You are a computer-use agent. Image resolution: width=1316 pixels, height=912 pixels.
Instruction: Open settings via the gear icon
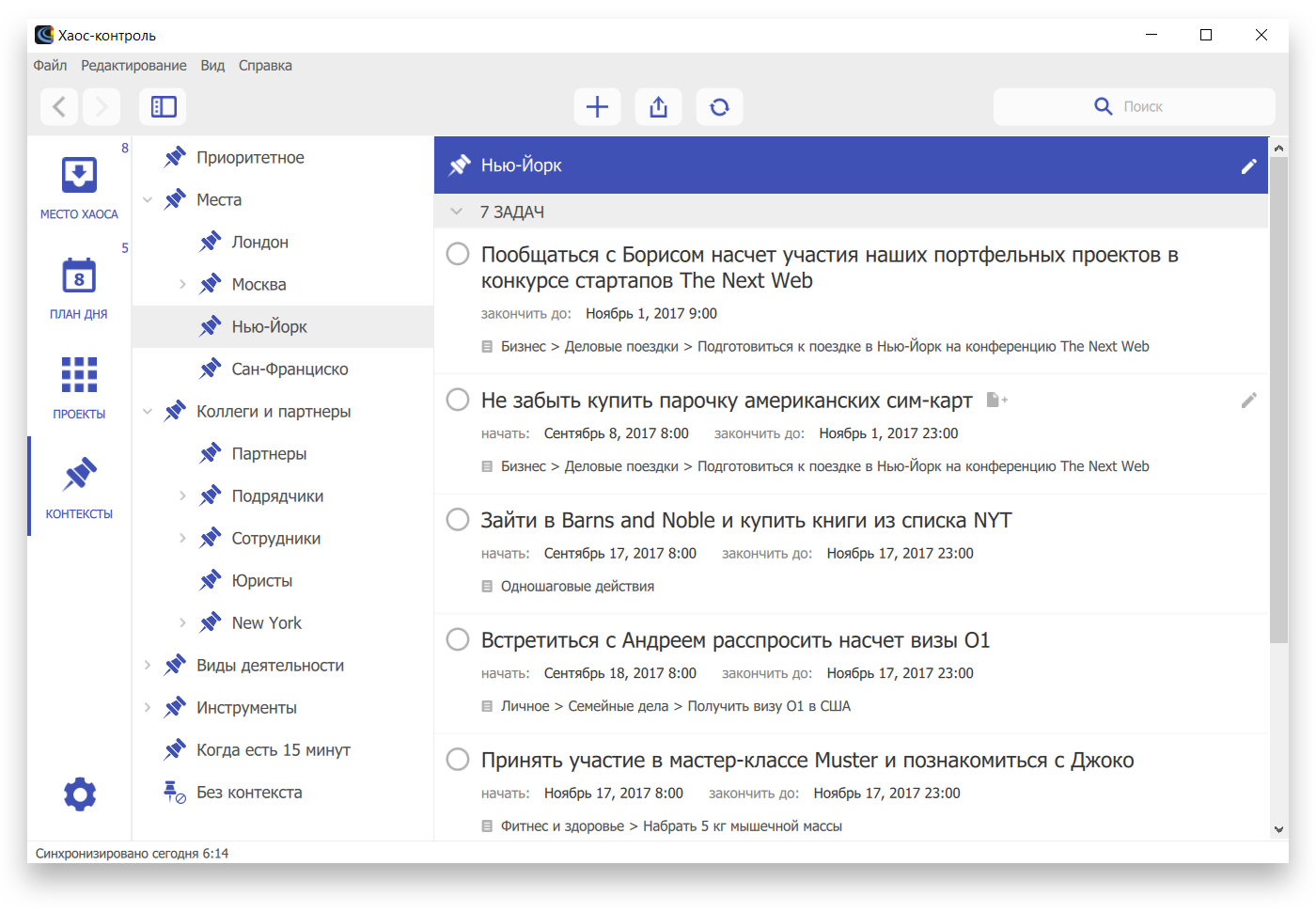(x=79, y=794)
